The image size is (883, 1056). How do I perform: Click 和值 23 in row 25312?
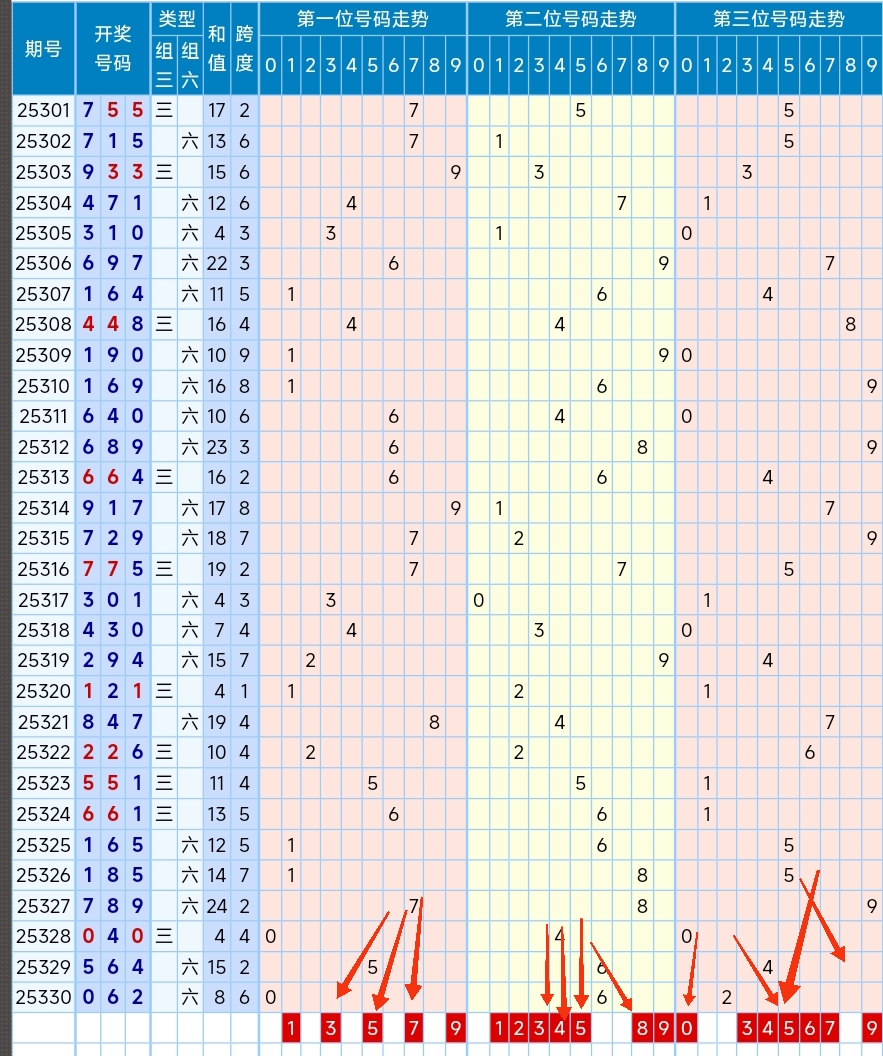tap(217, 447)
